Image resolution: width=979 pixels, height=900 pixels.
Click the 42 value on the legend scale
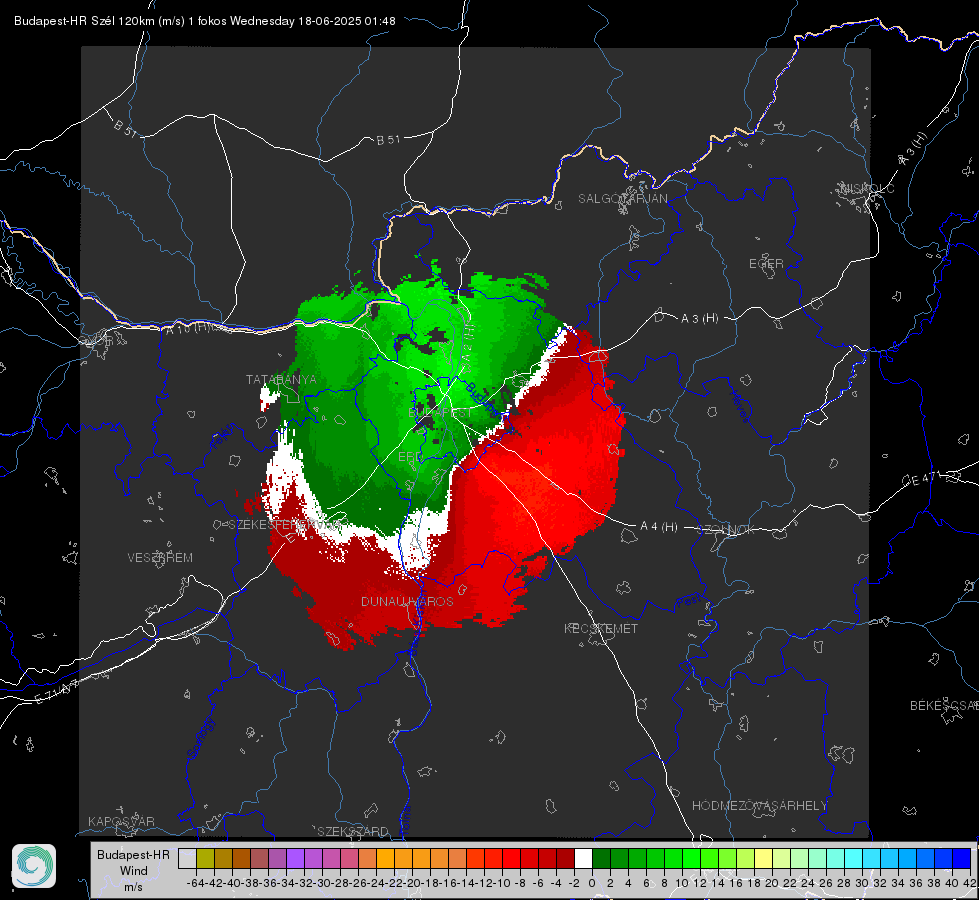tap(970, 883)
